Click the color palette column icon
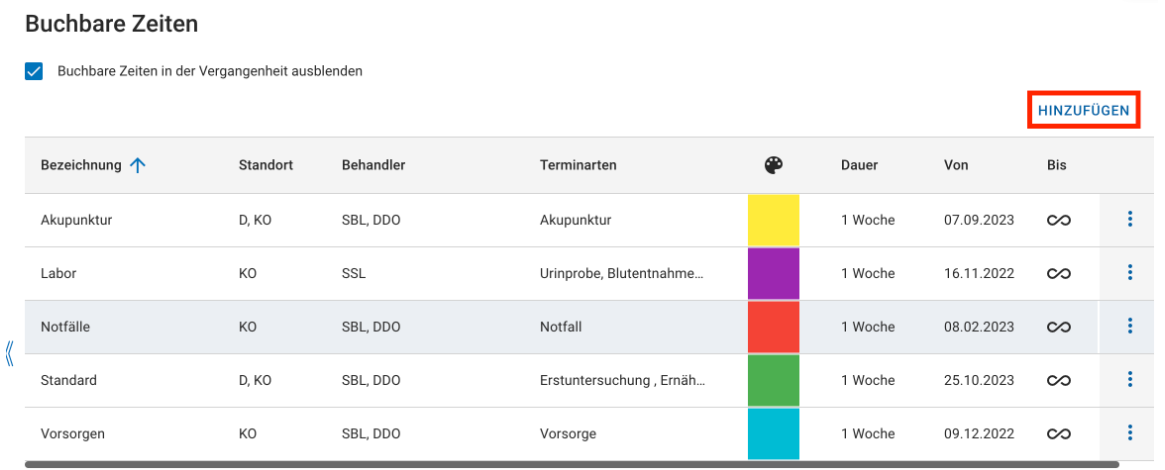This screenshot has height=470, width=1165. click(x=773, y=165)
